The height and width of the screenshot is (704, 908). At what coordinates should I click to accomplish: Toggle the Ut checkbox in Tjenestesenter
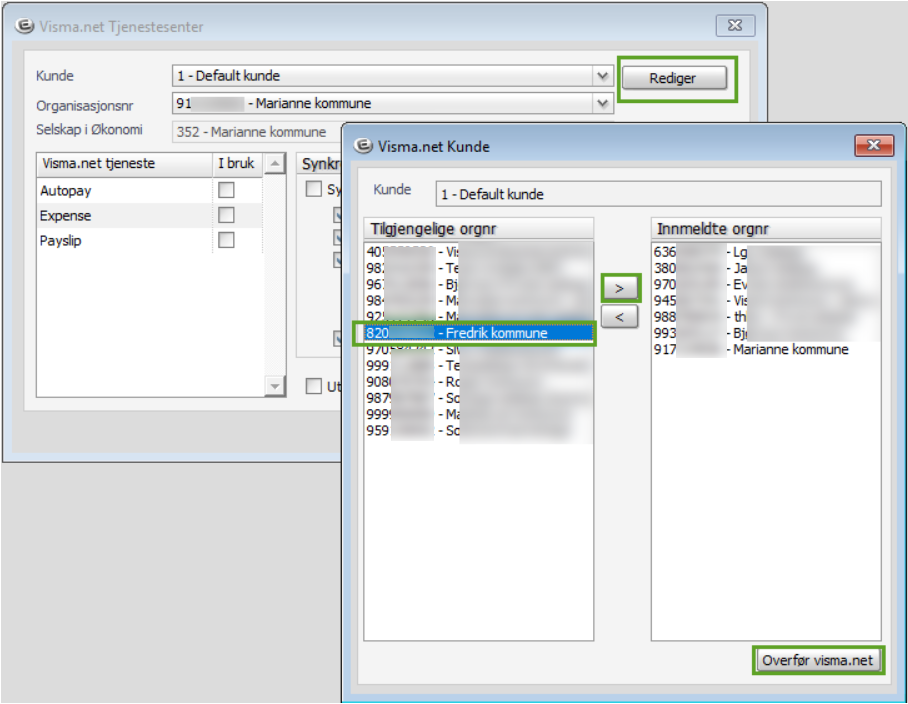click(x=313, y=386)
